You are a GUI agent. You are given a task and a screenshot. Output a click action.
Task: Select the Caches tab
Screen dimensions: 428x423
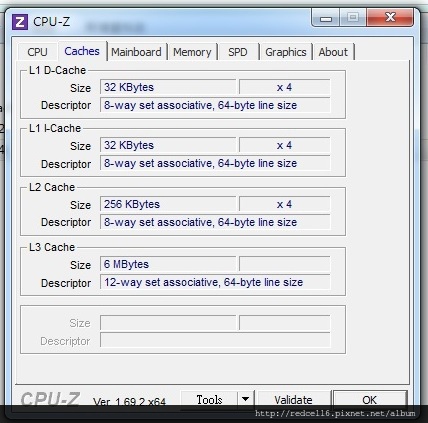(82, 51)
